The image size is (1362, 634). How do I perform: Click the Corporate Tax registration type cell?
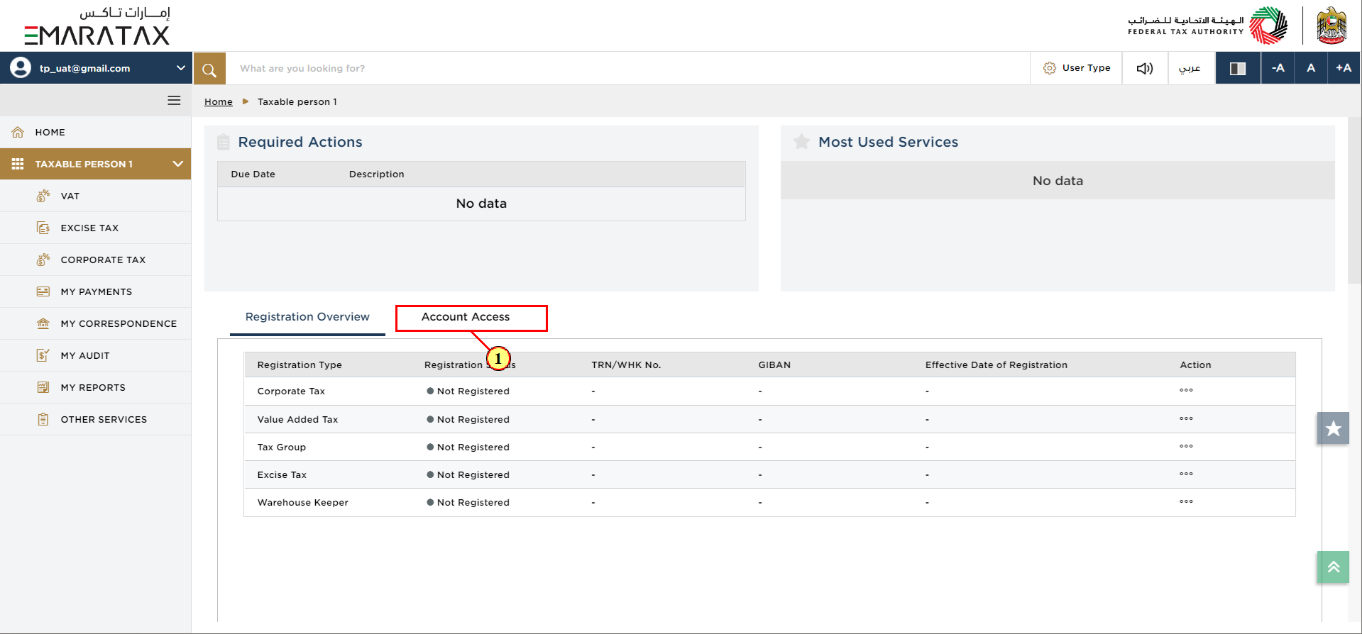tap(291, 391)
